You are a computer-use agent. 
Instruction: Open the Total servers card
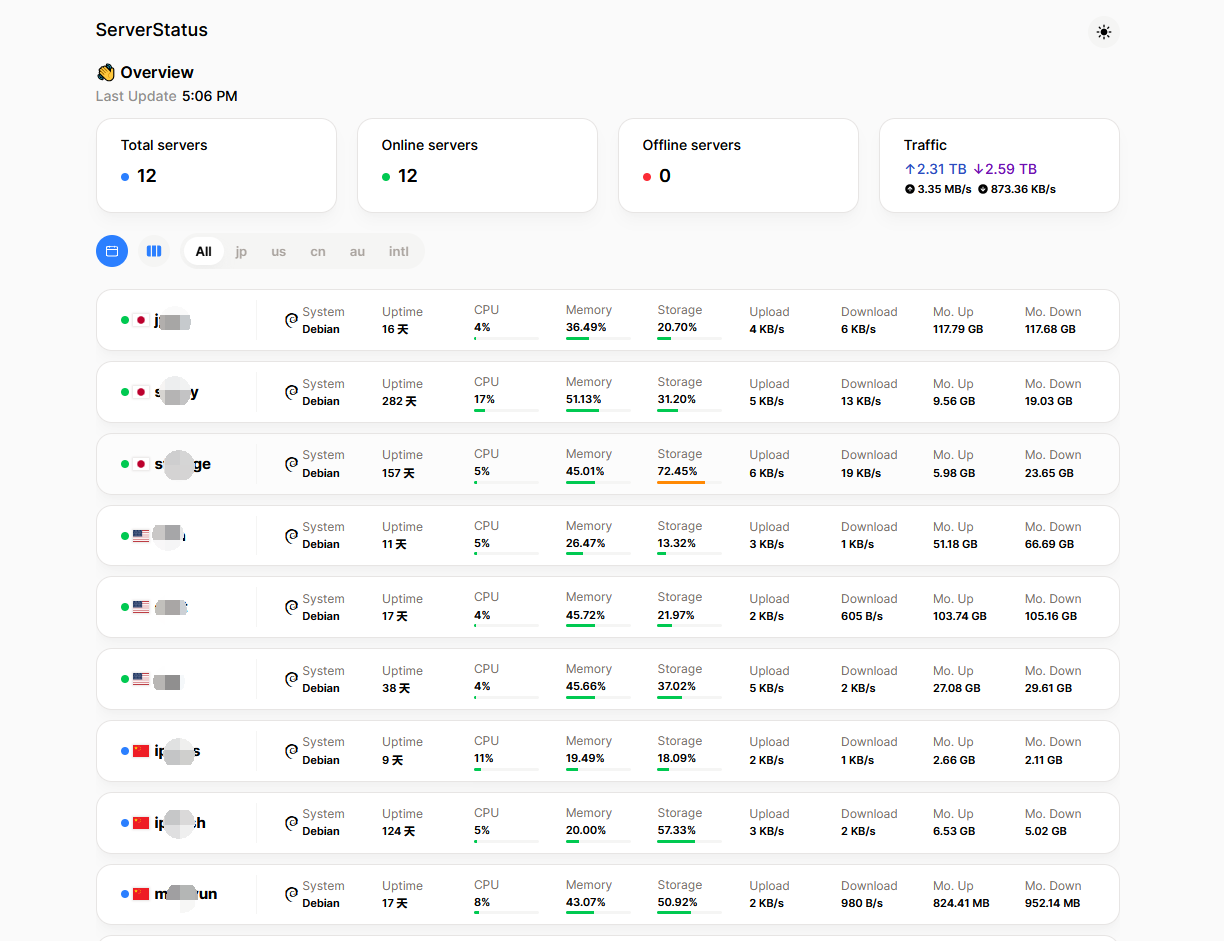click(x=216, y=165)
